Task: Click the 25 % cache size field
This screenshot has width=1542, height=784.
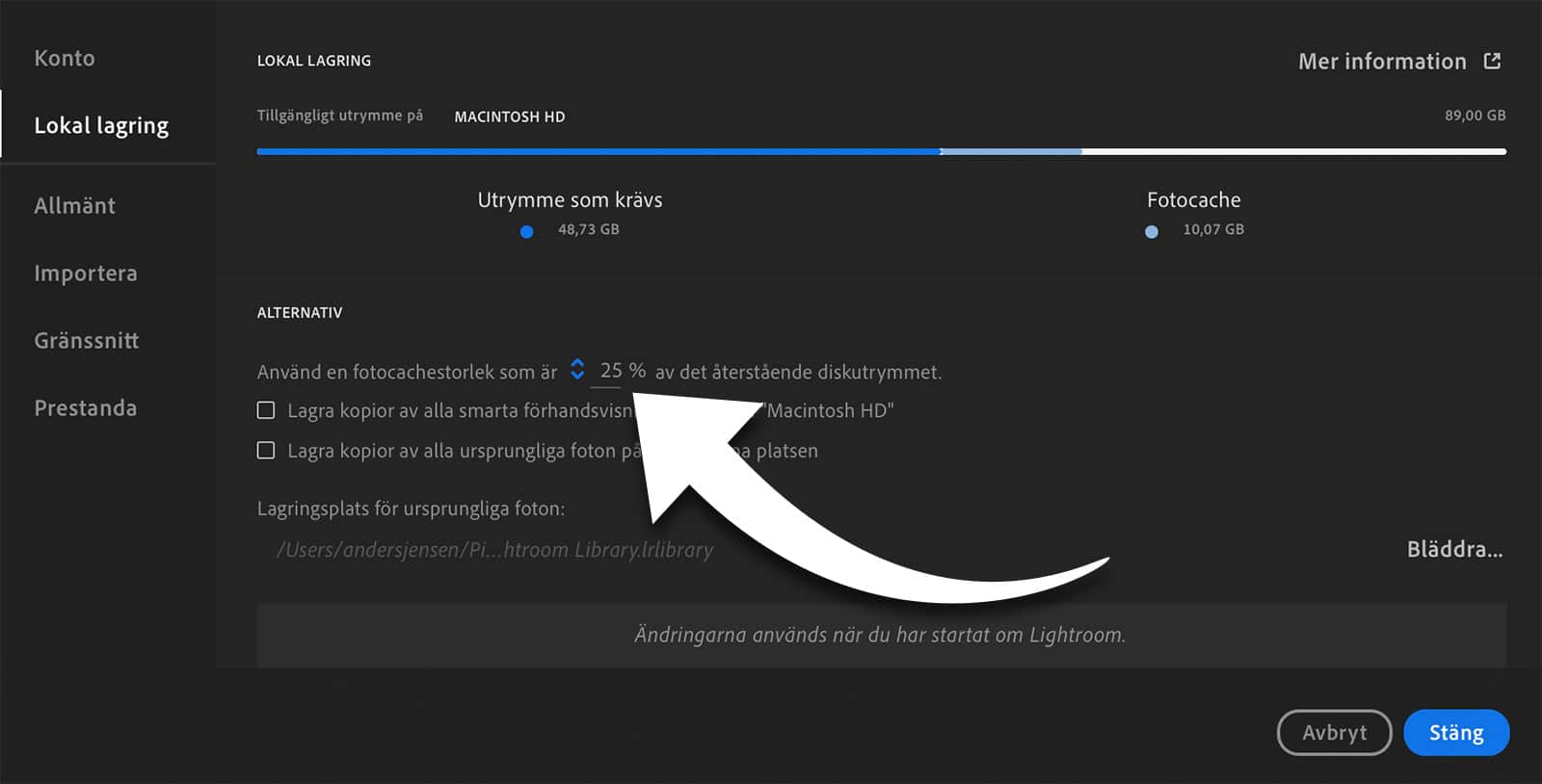Action: click(x=611, y=371)
